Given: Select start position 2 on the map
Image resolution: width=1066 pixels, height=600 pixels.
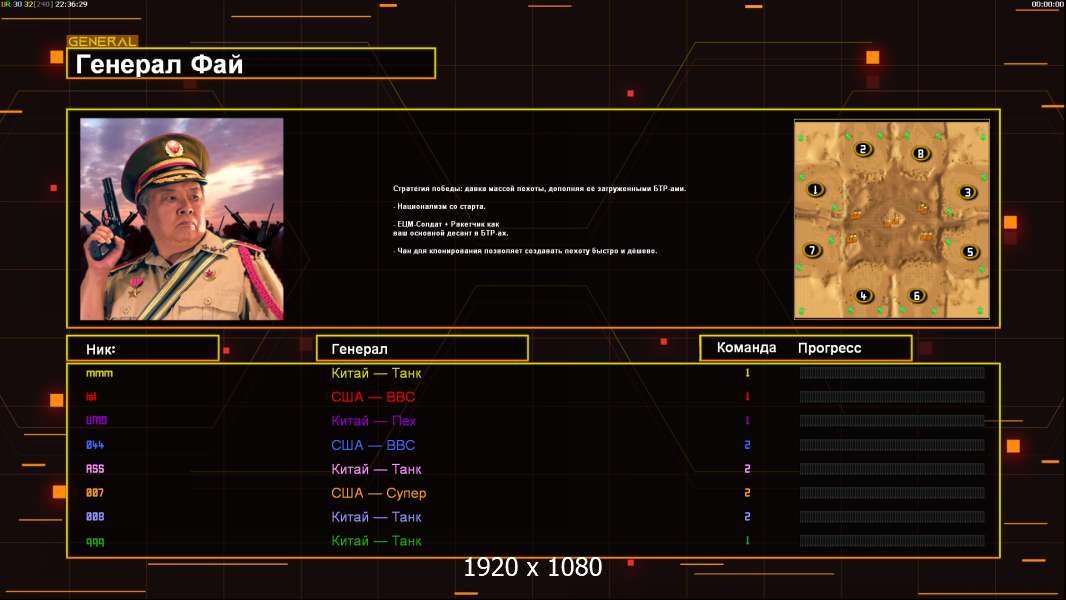Looking at the screenshot, I should (863, 150).
